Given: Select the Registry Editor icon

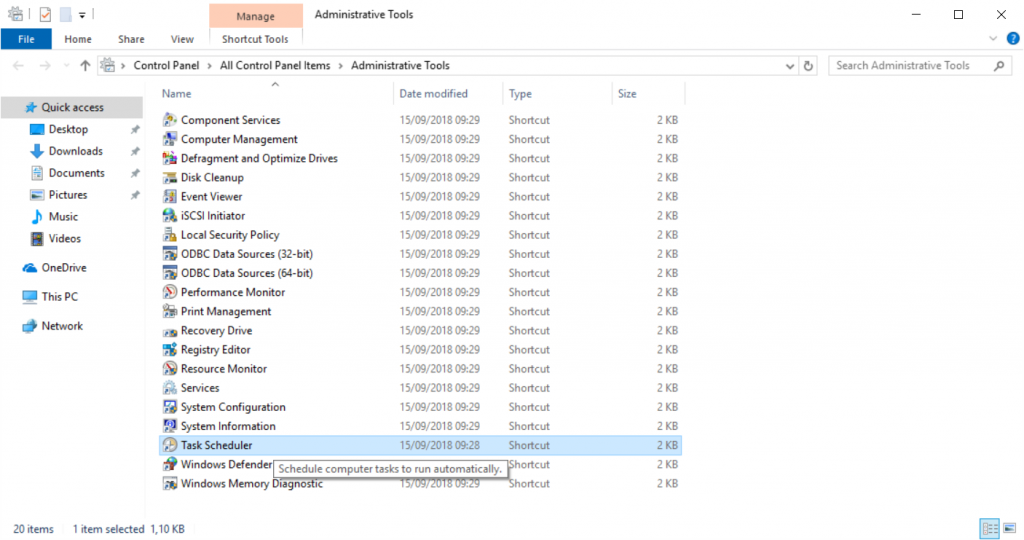Looking at the screenshot, I should (170, 349).
